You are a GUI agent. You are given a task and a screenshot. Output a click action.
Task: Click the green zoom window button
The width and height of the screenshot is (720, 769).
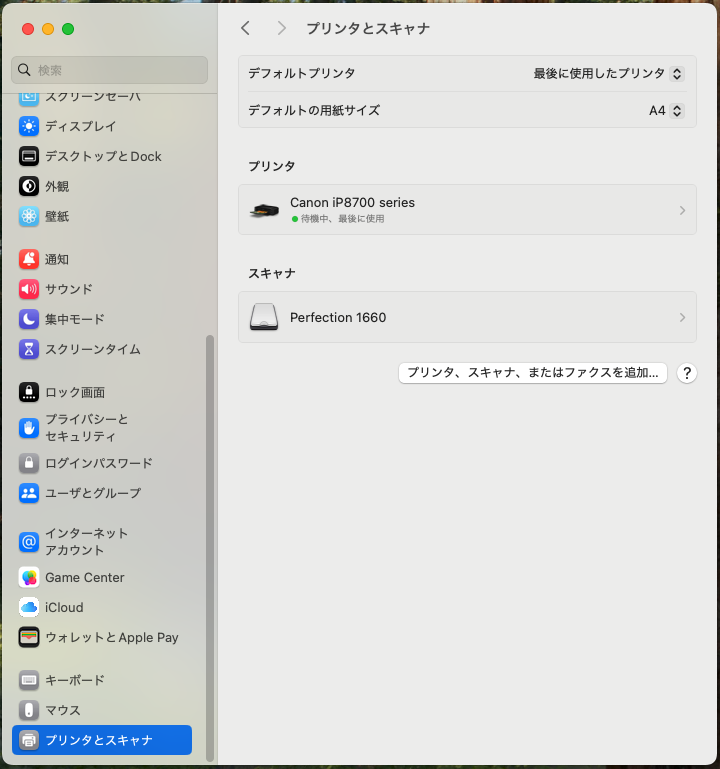click(x=68, y=29)
